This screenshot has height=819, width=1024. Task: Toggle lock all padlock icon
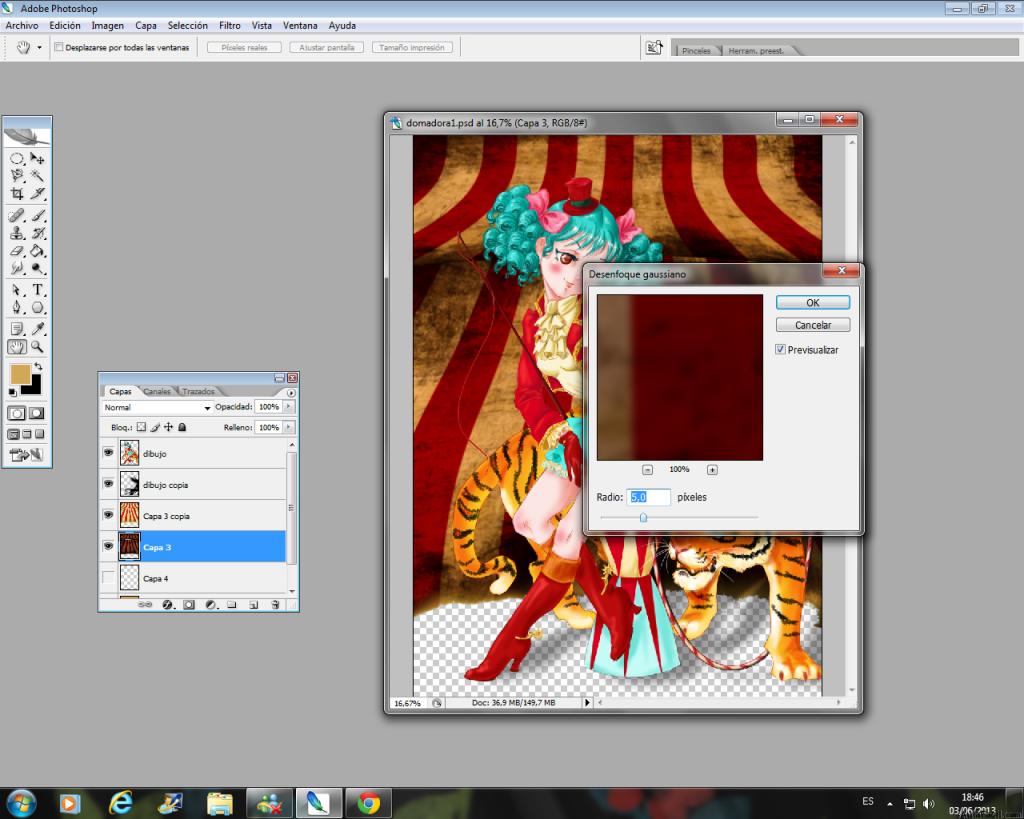[182, 426]
